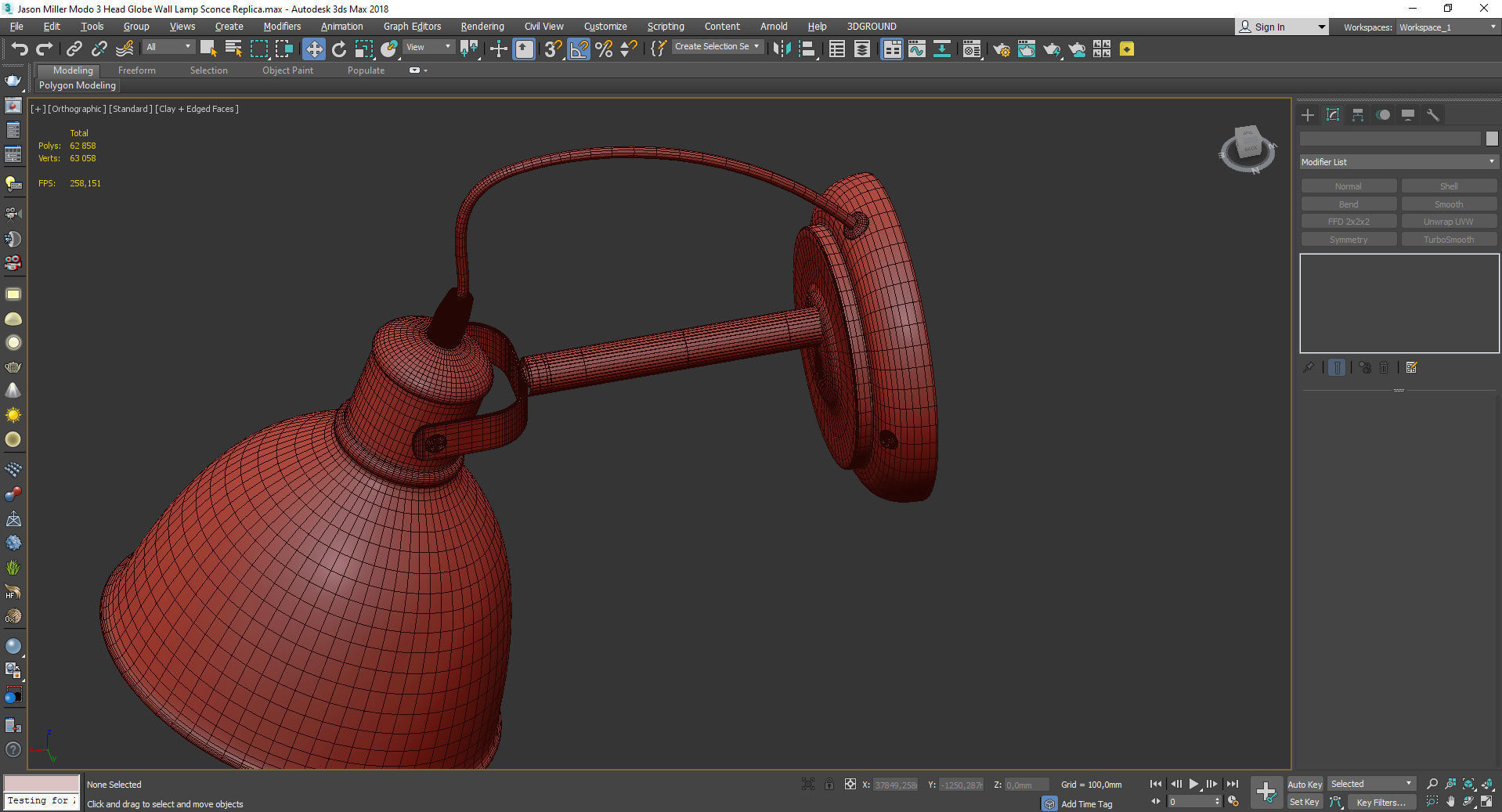Open Render Setup teapot icon
1502x812 pixels.
point(1002,49)
